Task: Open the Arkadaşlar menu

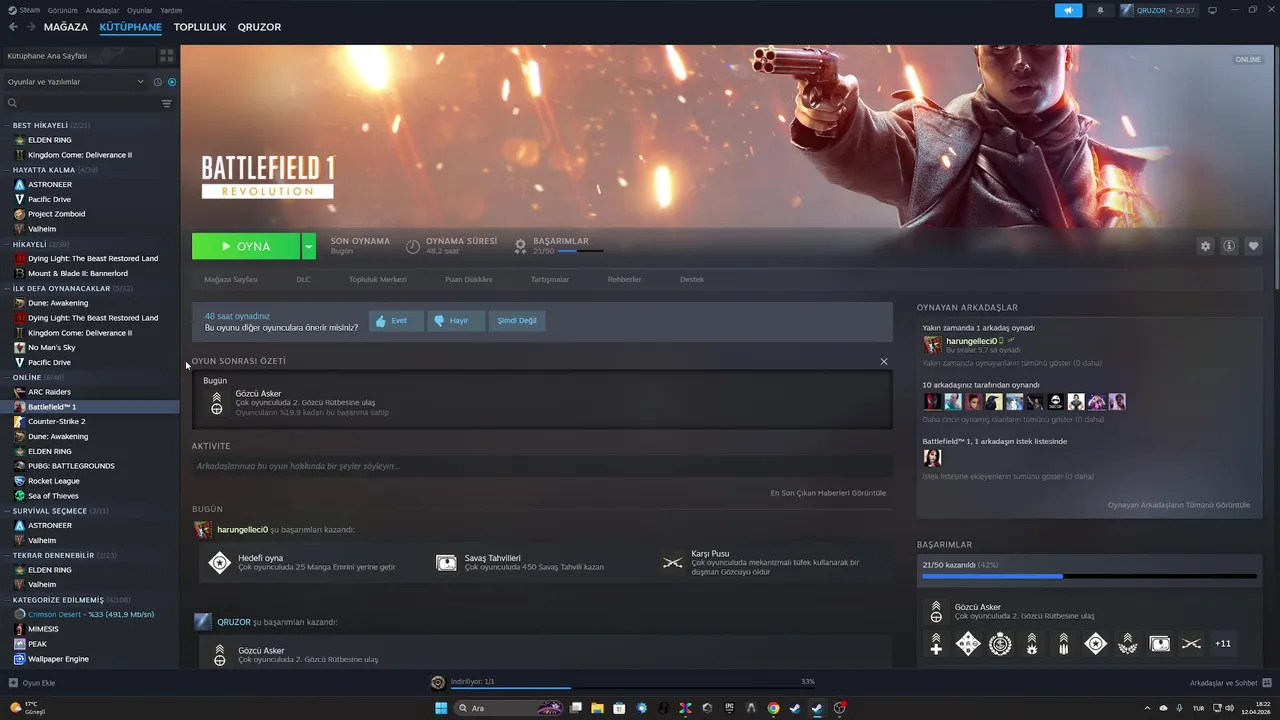Action: (101, 10)
